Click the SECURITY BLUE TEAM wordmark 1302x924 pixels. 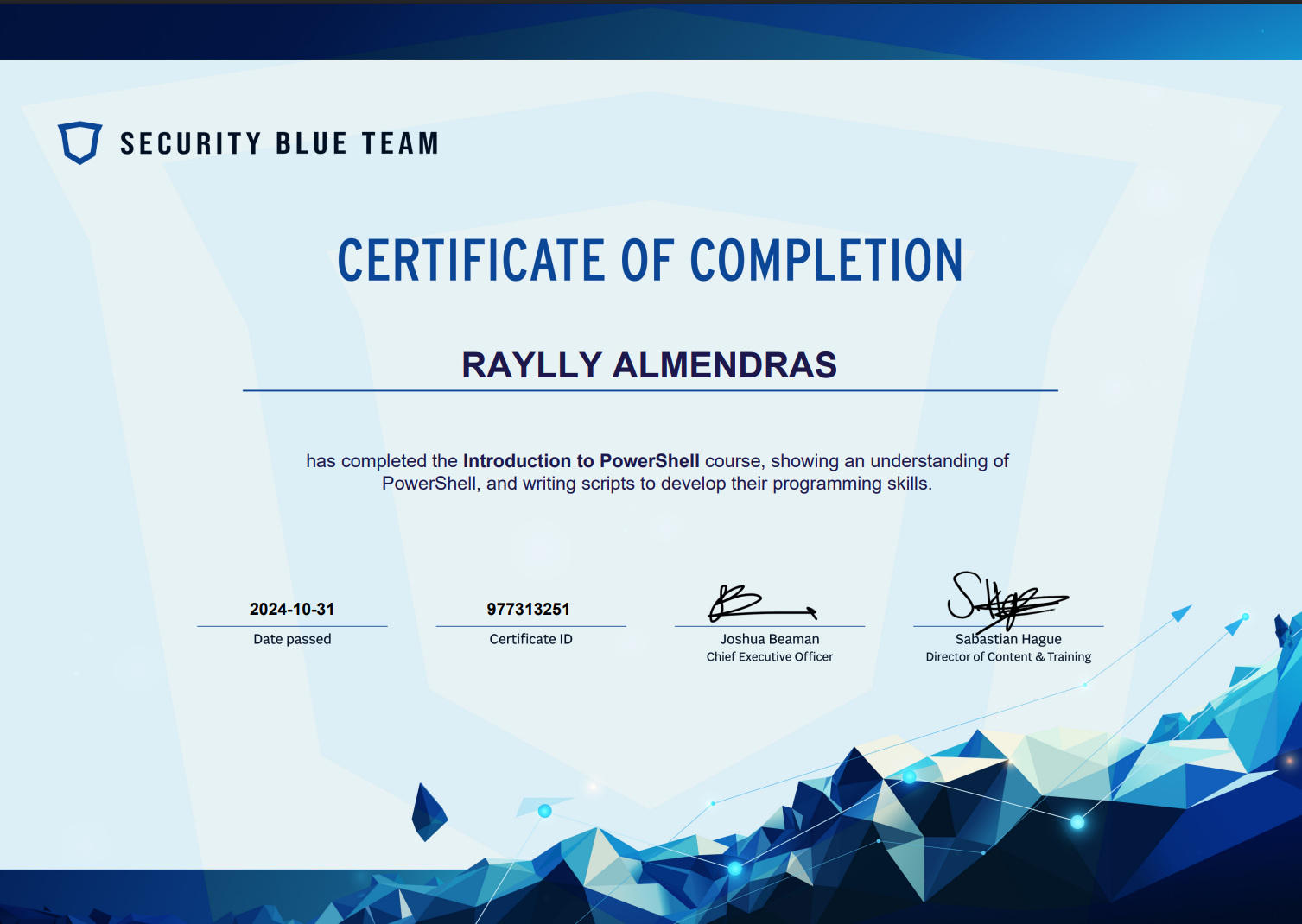click(280, 143)
